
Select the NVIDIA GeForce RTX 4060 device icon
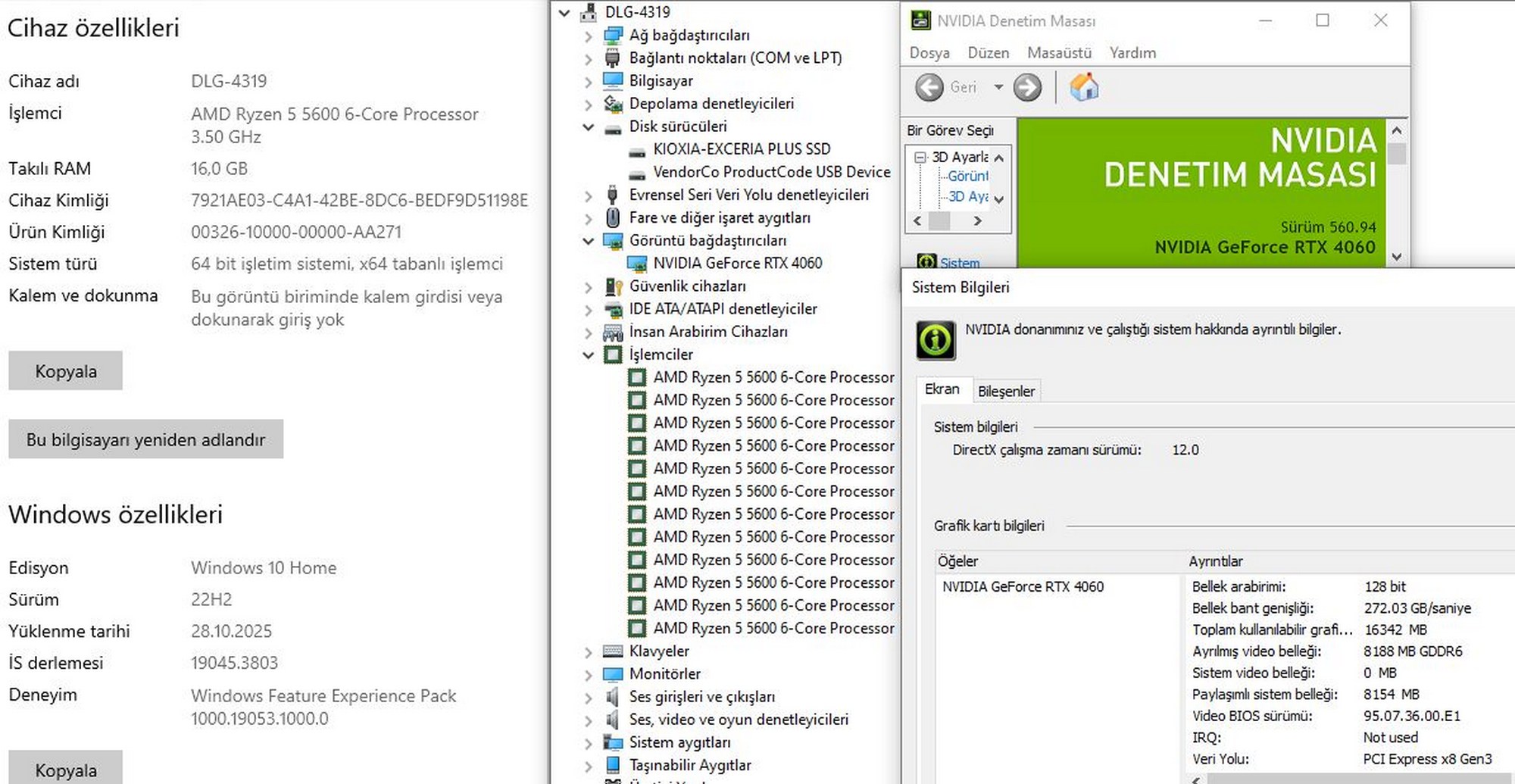(x=637, y=264)
